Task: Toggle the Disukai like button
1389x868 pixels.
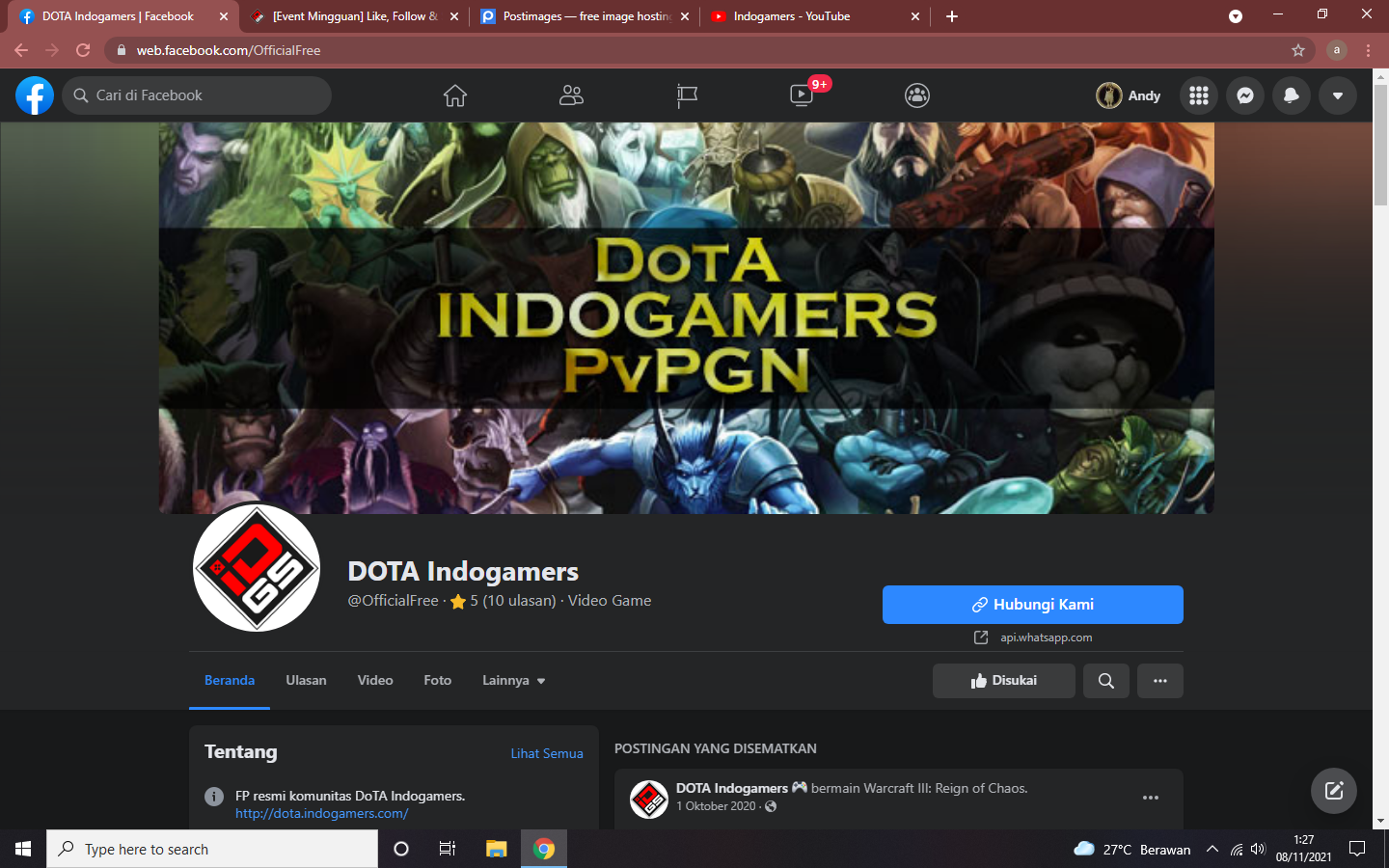Action: coord(1004,681)
